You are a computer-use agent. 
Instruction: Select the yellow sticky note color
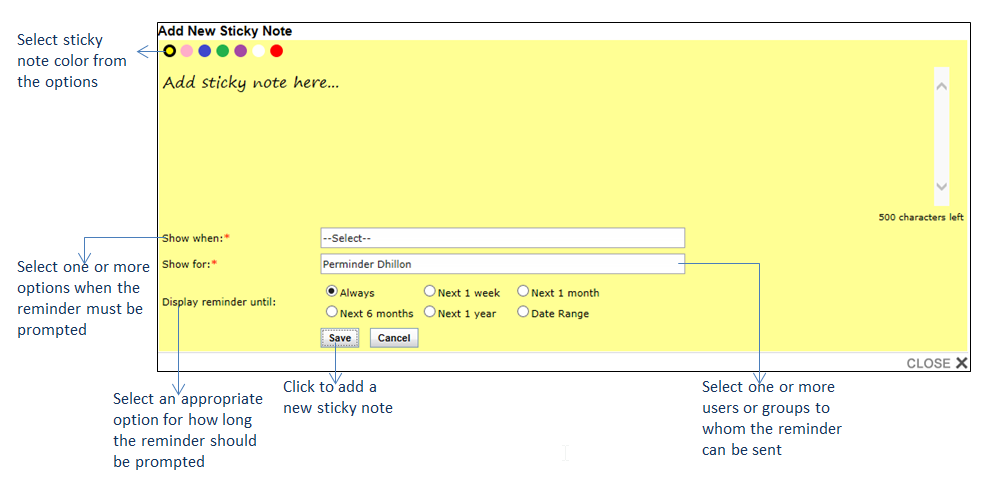tap(169, 51)
